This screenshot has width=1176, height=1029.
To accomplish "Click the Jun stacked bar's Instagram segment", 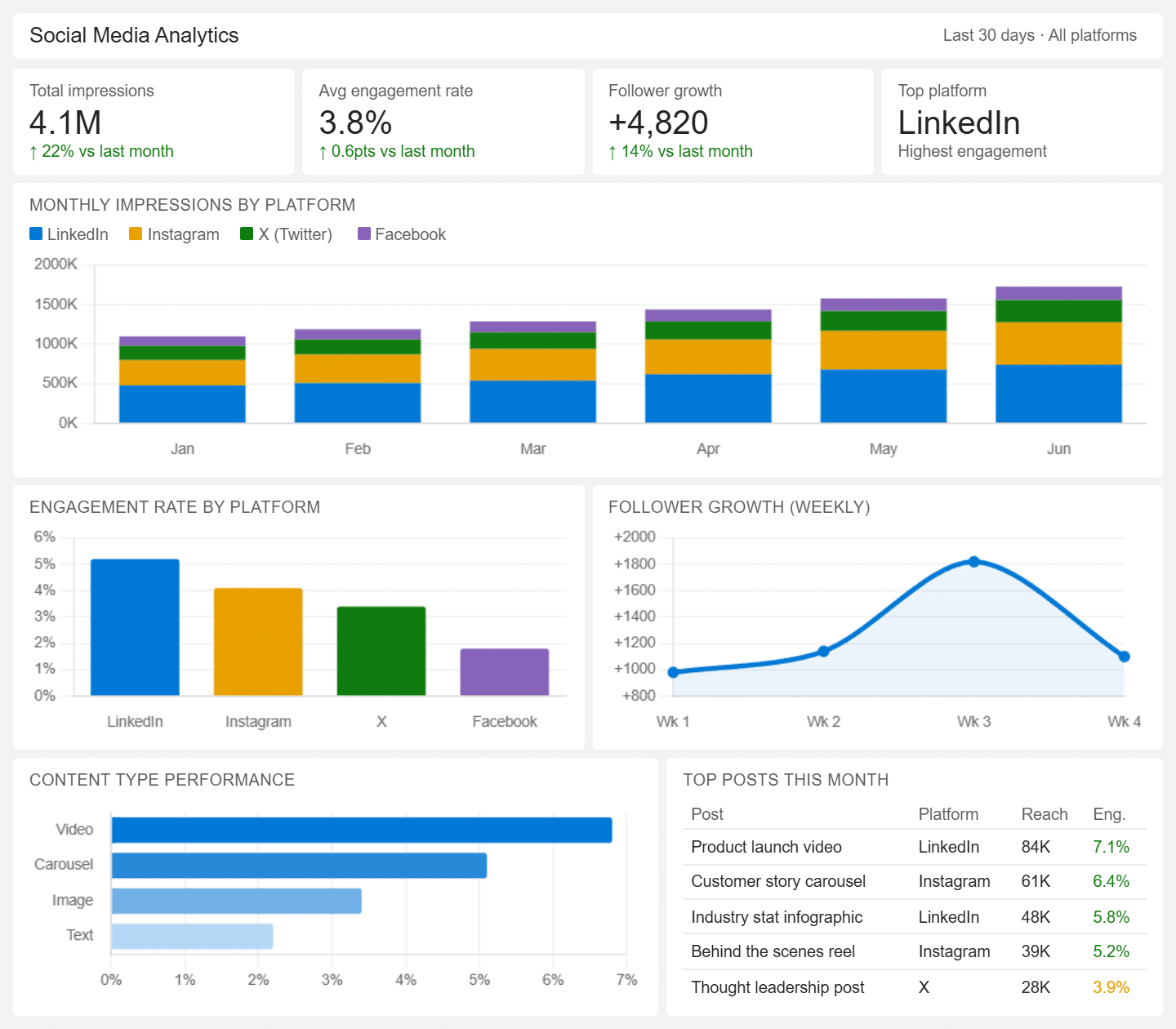I will [x=1059, y=343].
